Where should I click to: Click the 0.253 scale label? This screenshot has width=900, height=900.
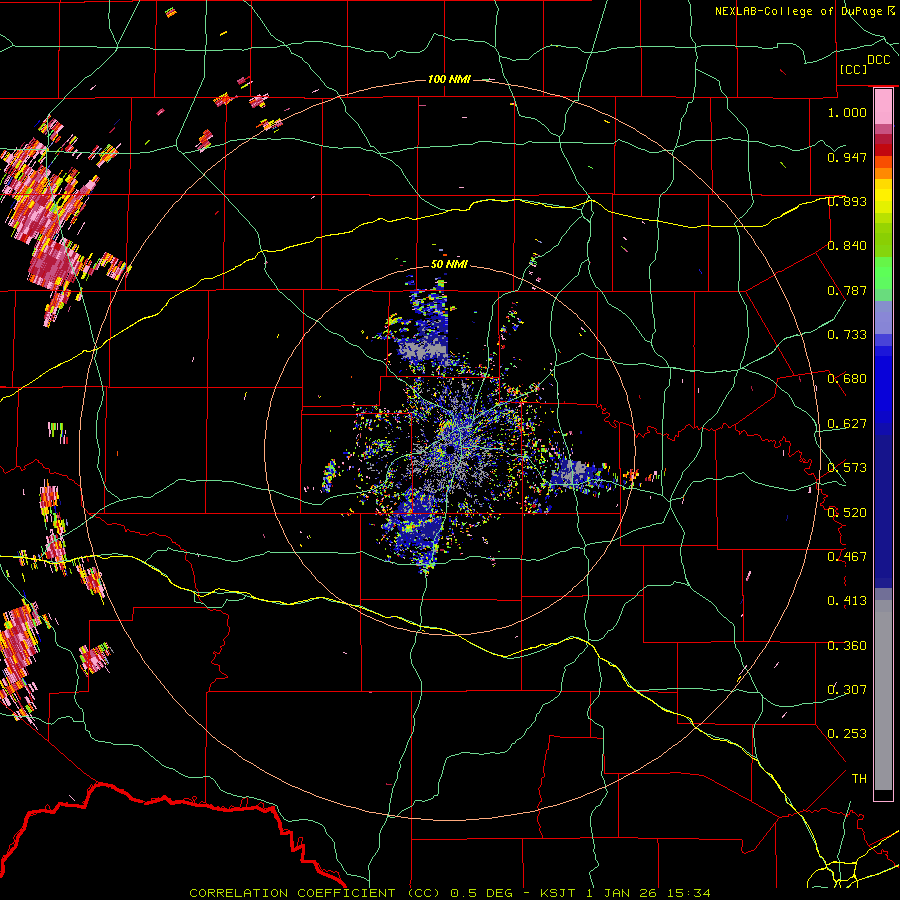[847, 734]
